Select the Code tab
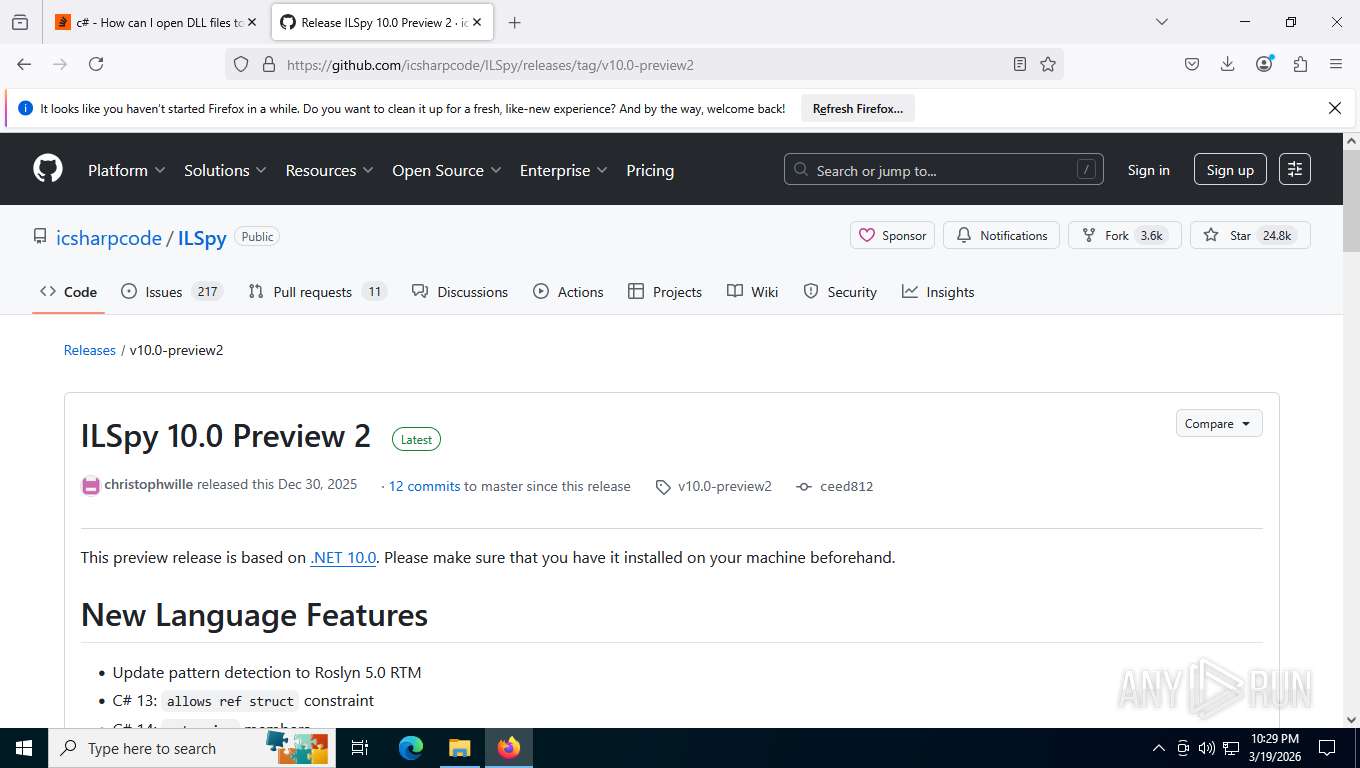Screen dimensions: 1360x768 [68, 292]
